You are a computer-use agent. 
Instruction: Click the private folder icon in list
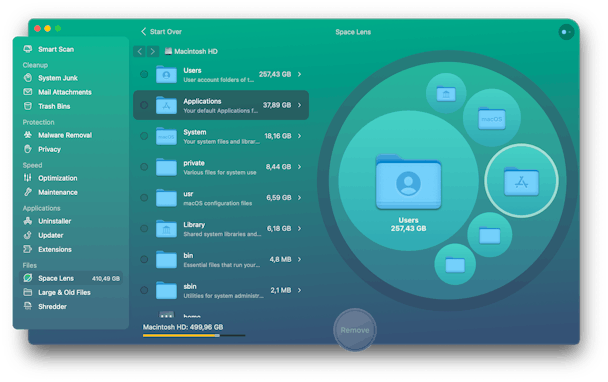[166, 167]
